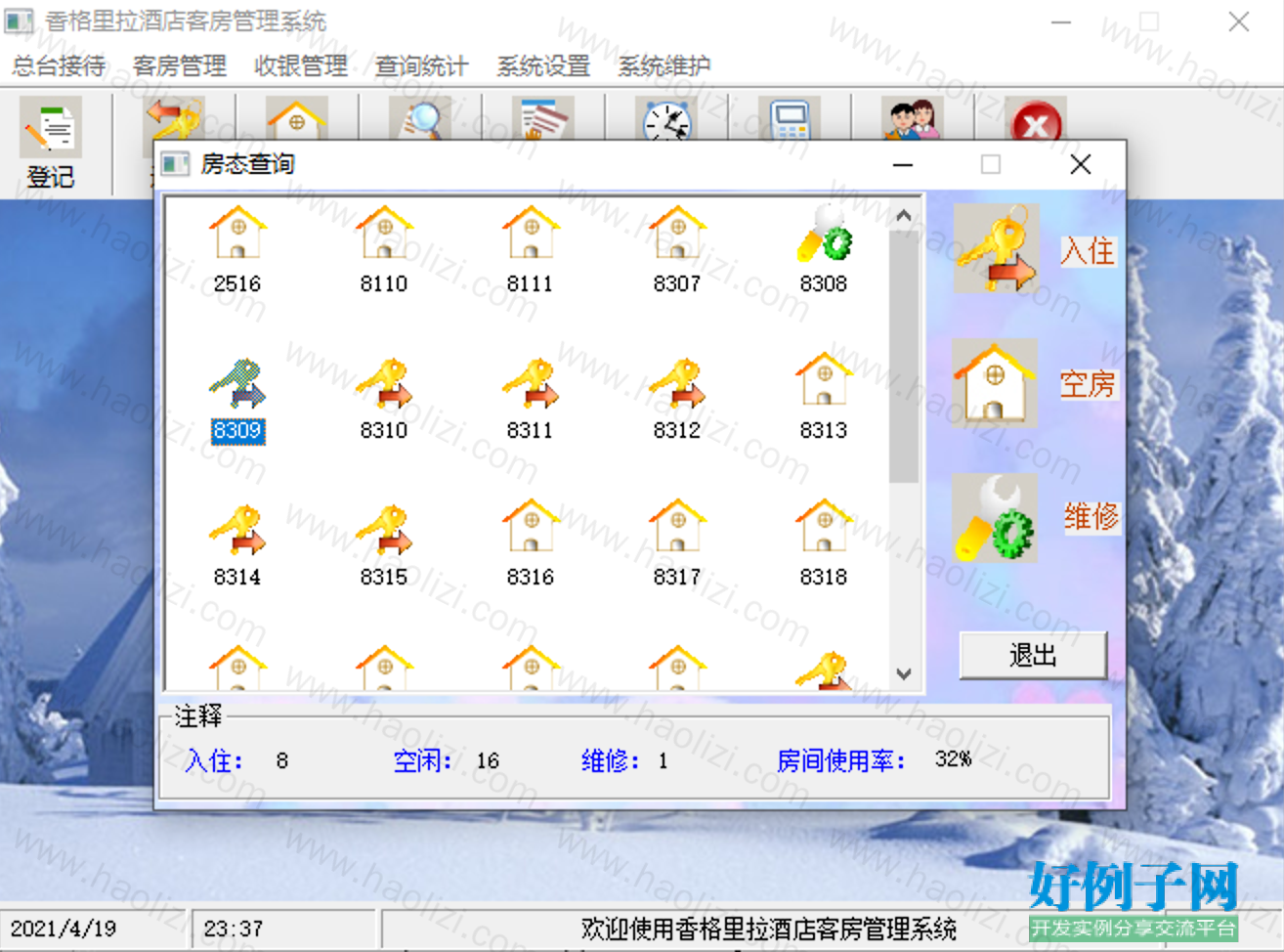Click the house icon in main toolbar
Screen dimensions: 1284x952
[x=297, y=119]
